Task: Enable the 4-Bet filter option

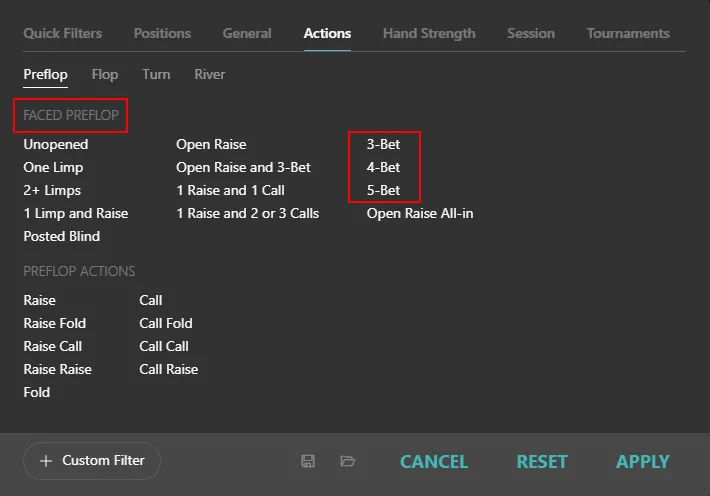Action: [x=383, y=167]
